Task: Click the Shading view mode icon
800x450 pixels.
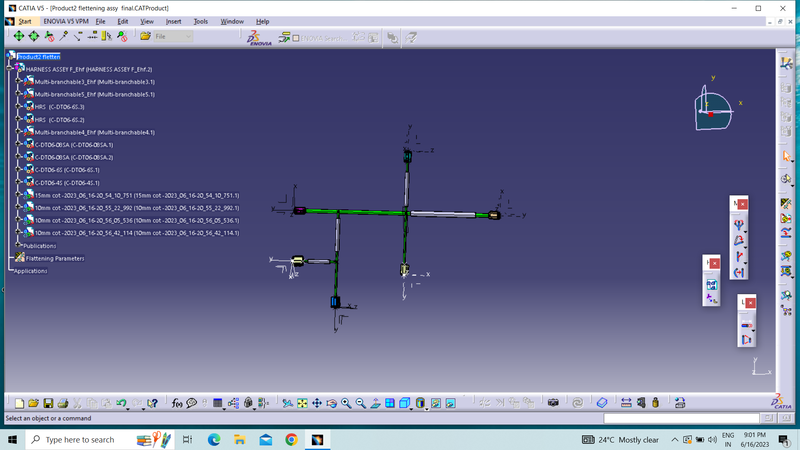Action: tap(420, 404)
